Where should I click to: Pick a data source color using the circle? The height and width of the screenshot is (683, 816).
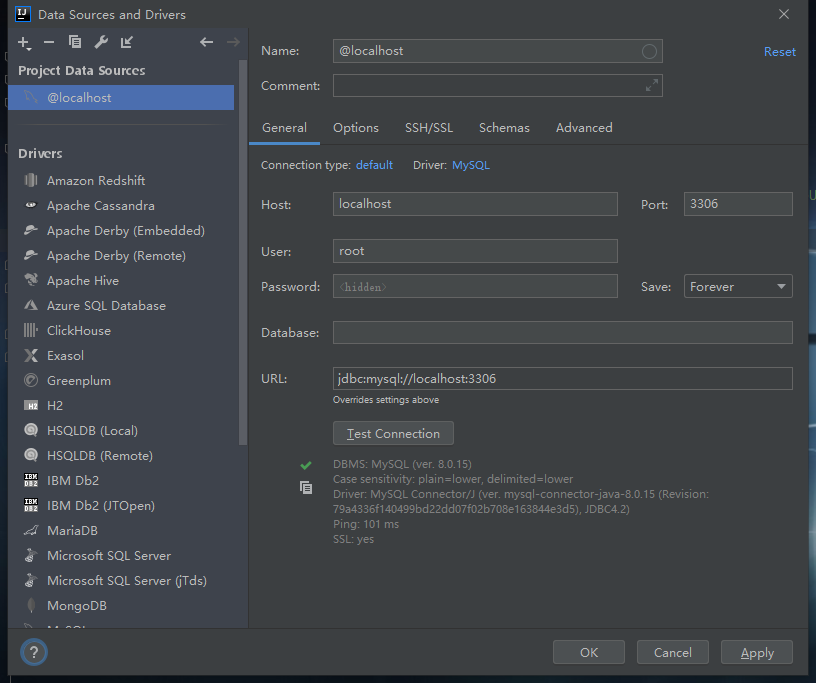coord(650,51)
